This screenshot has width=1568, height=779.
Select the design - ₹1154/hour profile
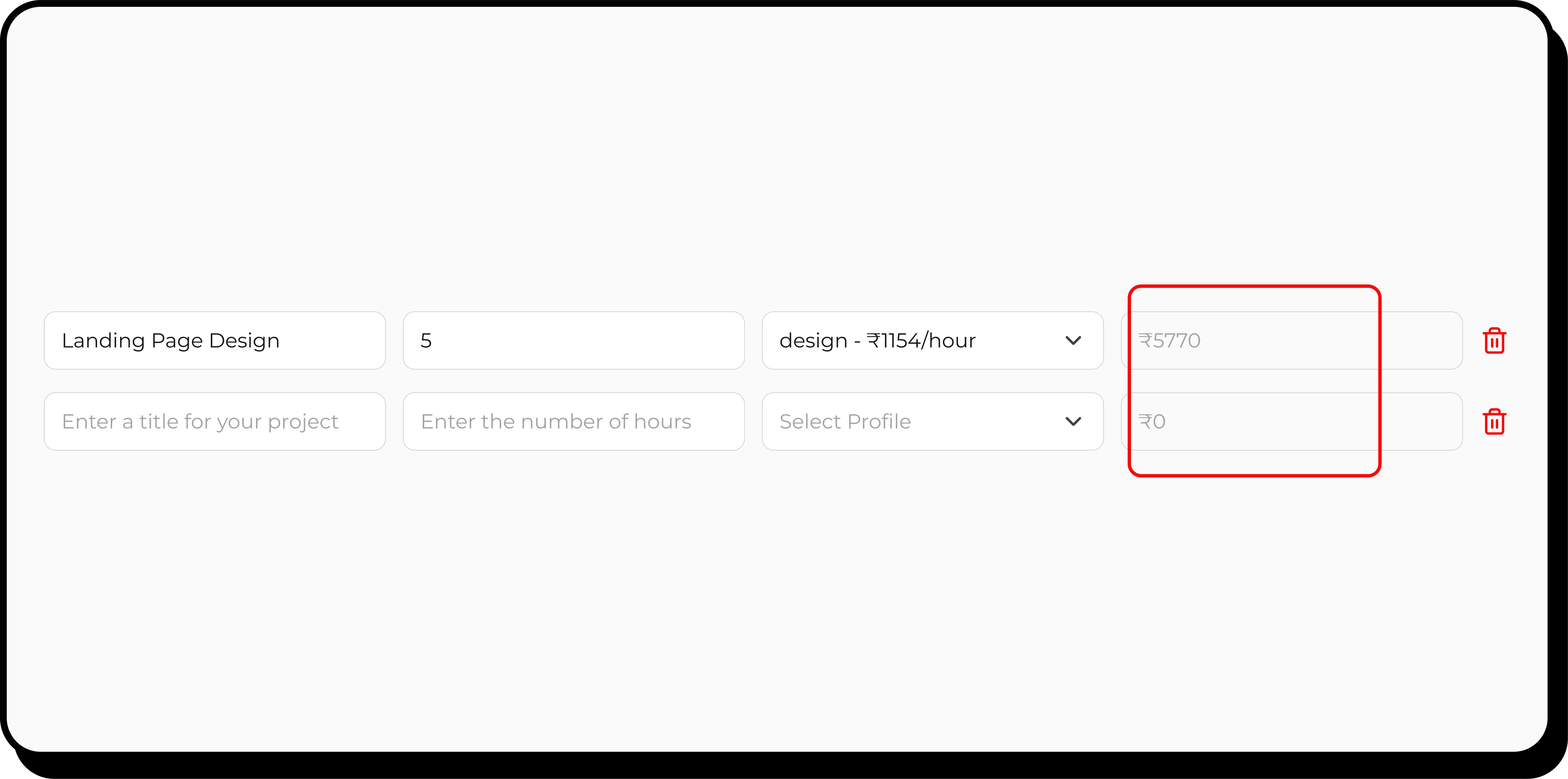pyautogui.click(x=931, y=340)
